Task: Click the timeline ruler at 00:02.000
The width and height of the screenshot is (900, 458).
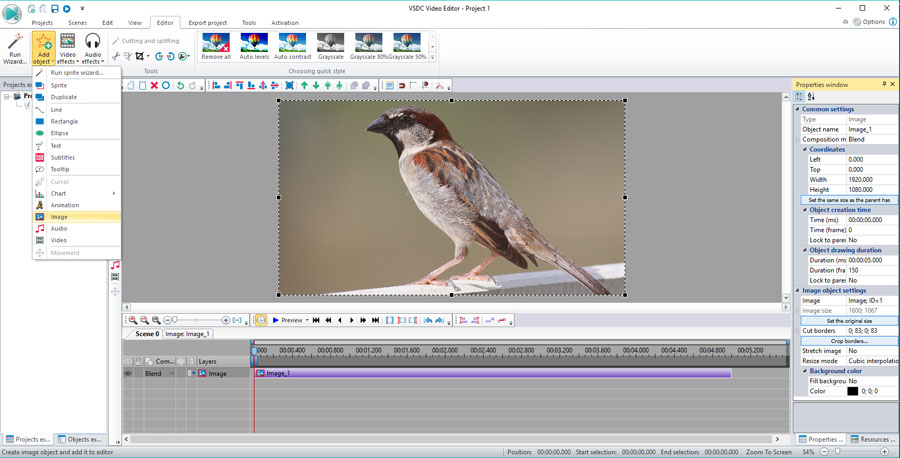Action: click(x=445, y=350)
